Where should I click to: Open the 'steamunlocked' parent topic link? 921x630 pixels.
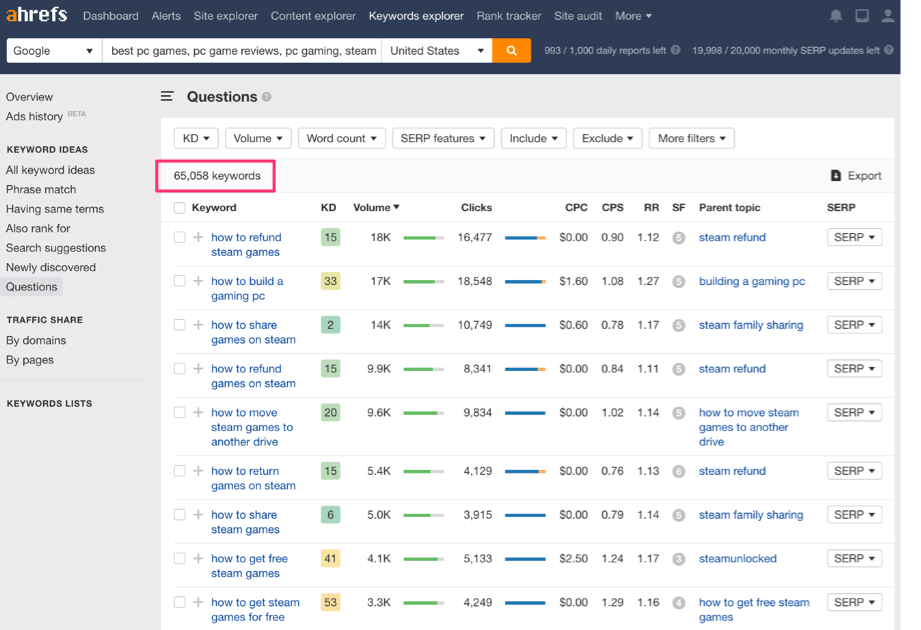(737, 558)
